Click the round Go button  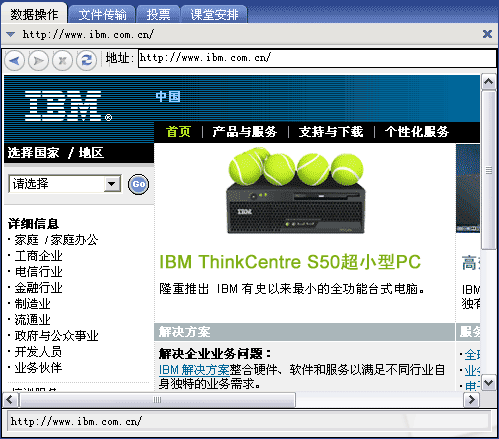point(139,184)
